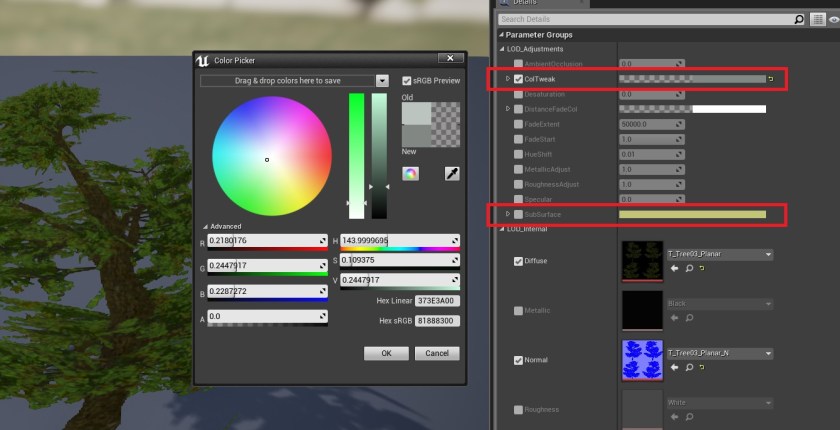The height and width of the screenshot is (430, 840).
Task: Use selected asset arrow for Diffuse texture
Action: point(674,268)
